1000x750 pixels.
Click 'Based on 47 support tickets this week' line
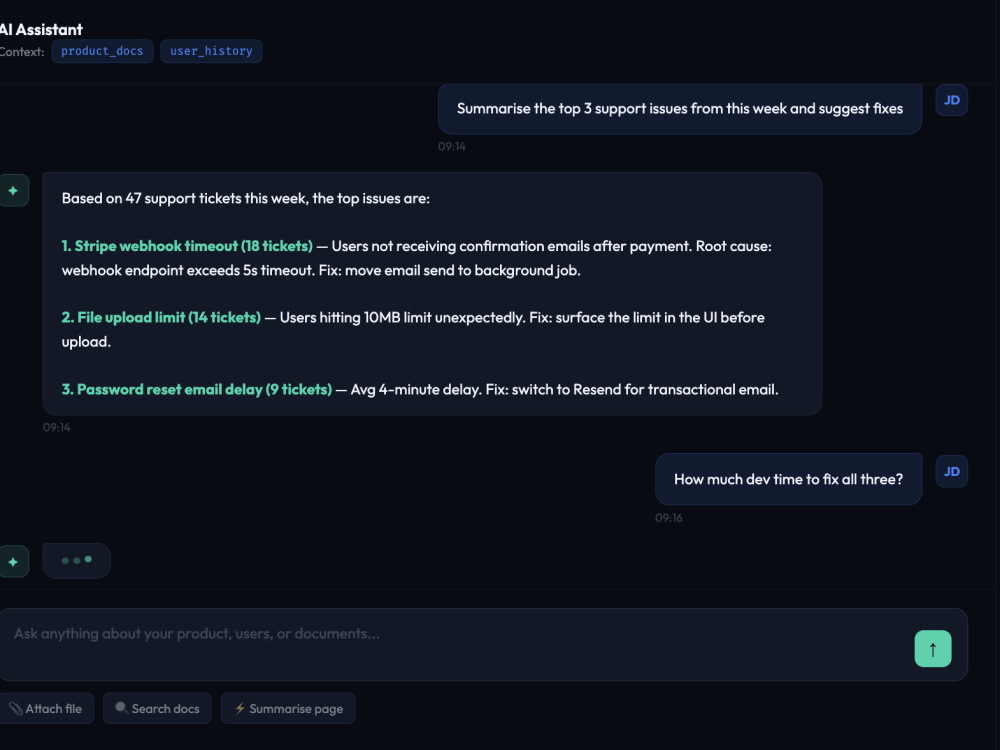pyautogui.click(x=246, y=198)
